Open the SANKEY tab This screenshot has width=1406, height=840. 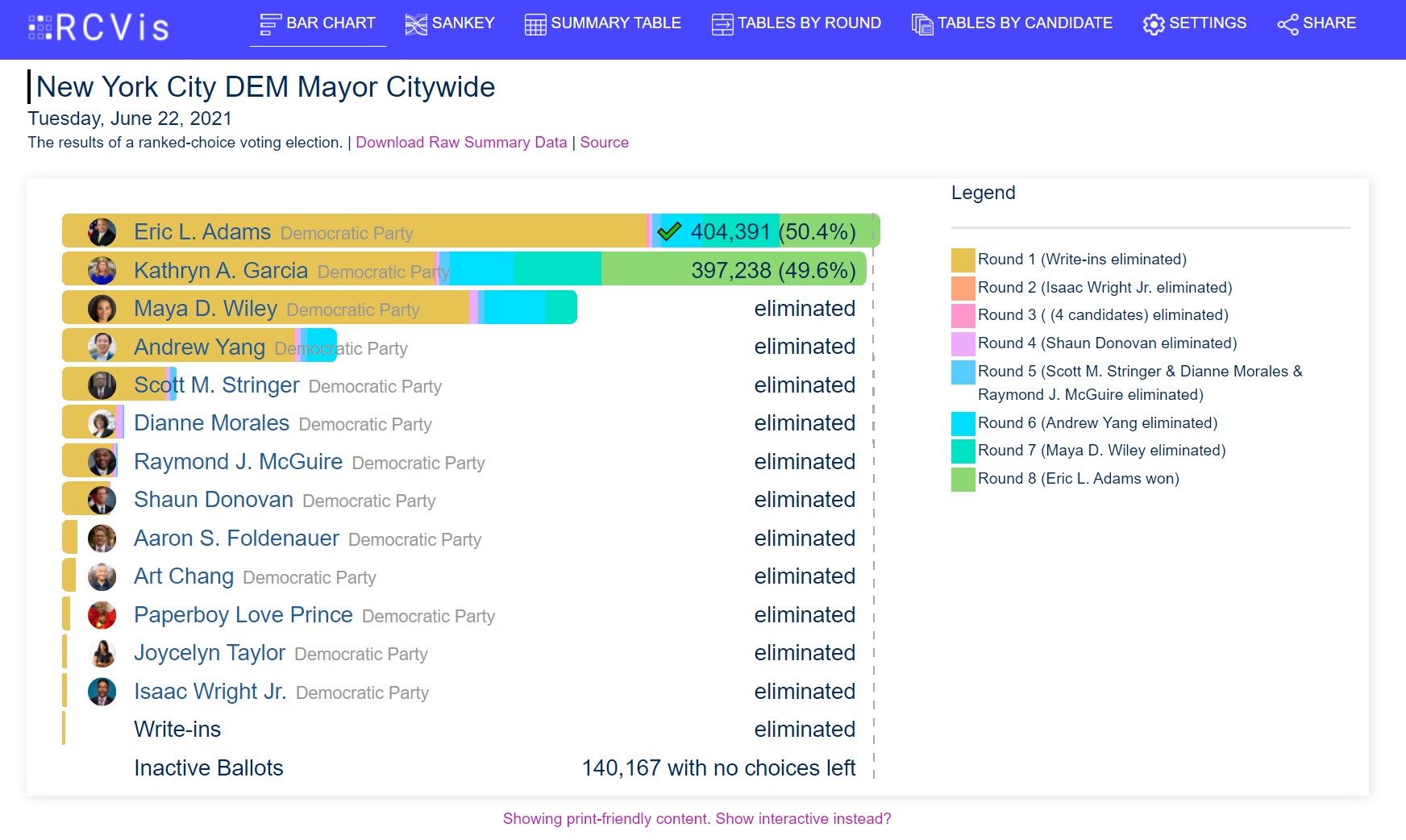(449, 23)
